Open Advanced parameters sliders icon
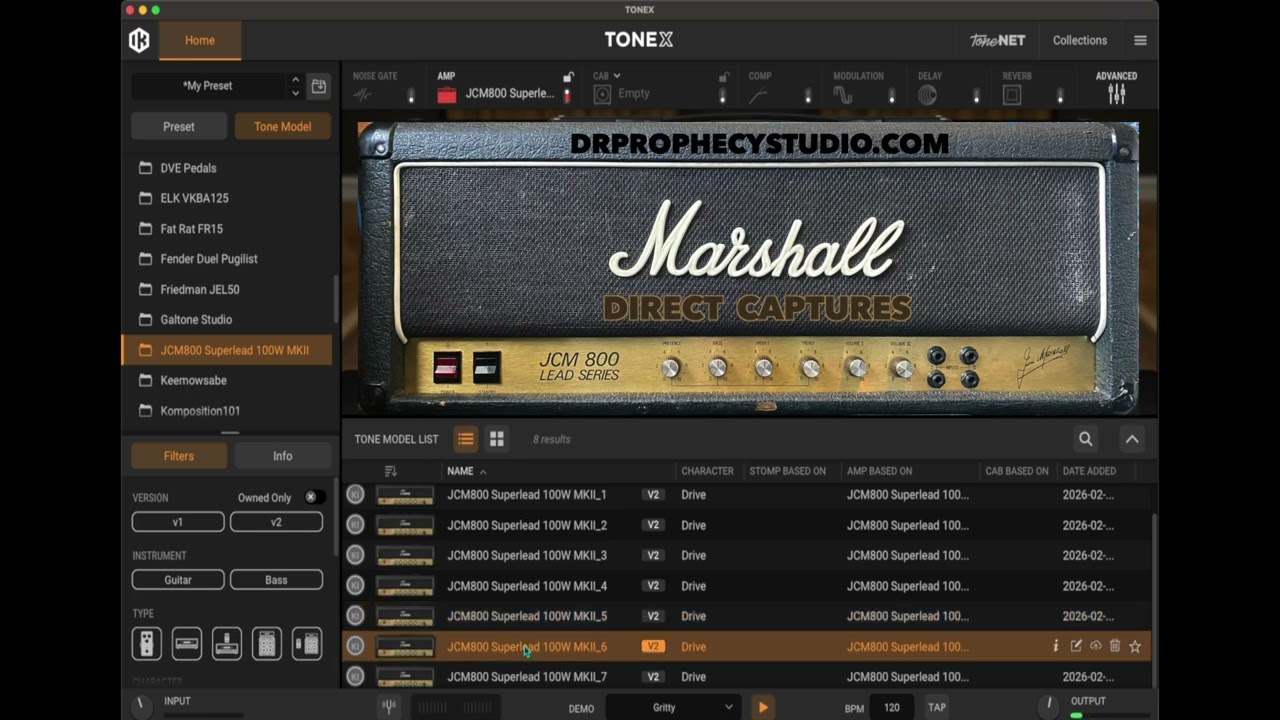Screen dimensions: 1280x720 [x=1116, y=94]
